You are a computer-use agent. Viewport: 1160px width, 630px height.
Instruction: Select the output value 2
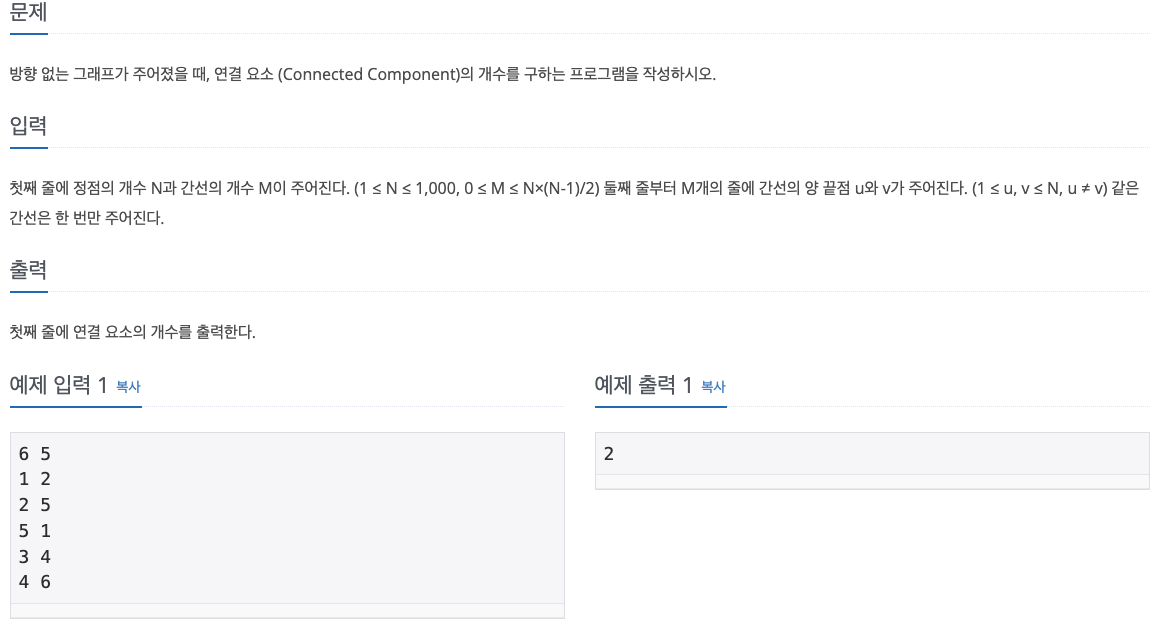(608, 453)
